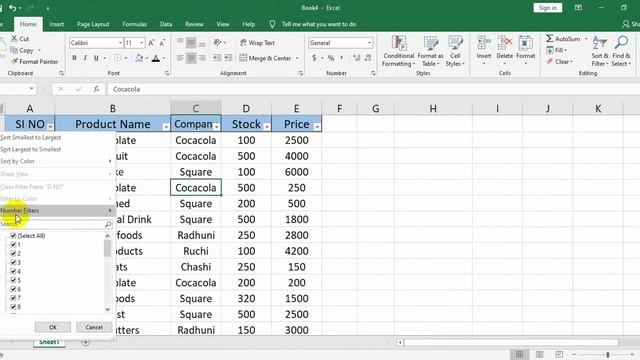
Task: Open the Stock column filter dropdown
Action: [x=267, y=127]
